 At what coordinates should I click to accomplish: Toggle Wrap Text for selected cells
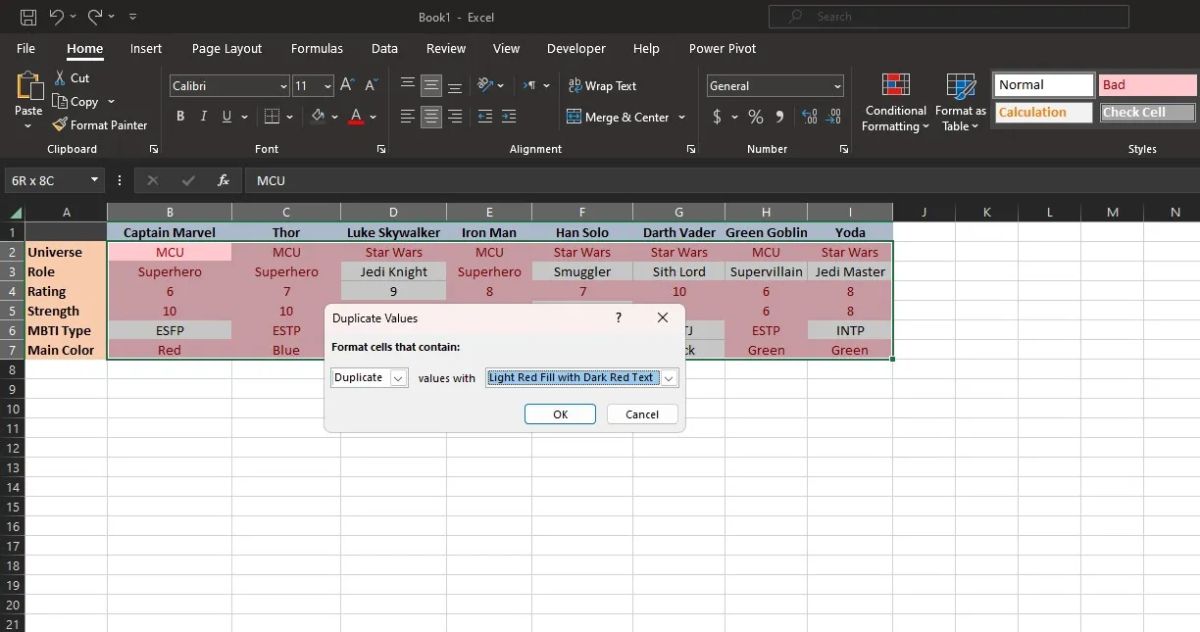(602, 85)
